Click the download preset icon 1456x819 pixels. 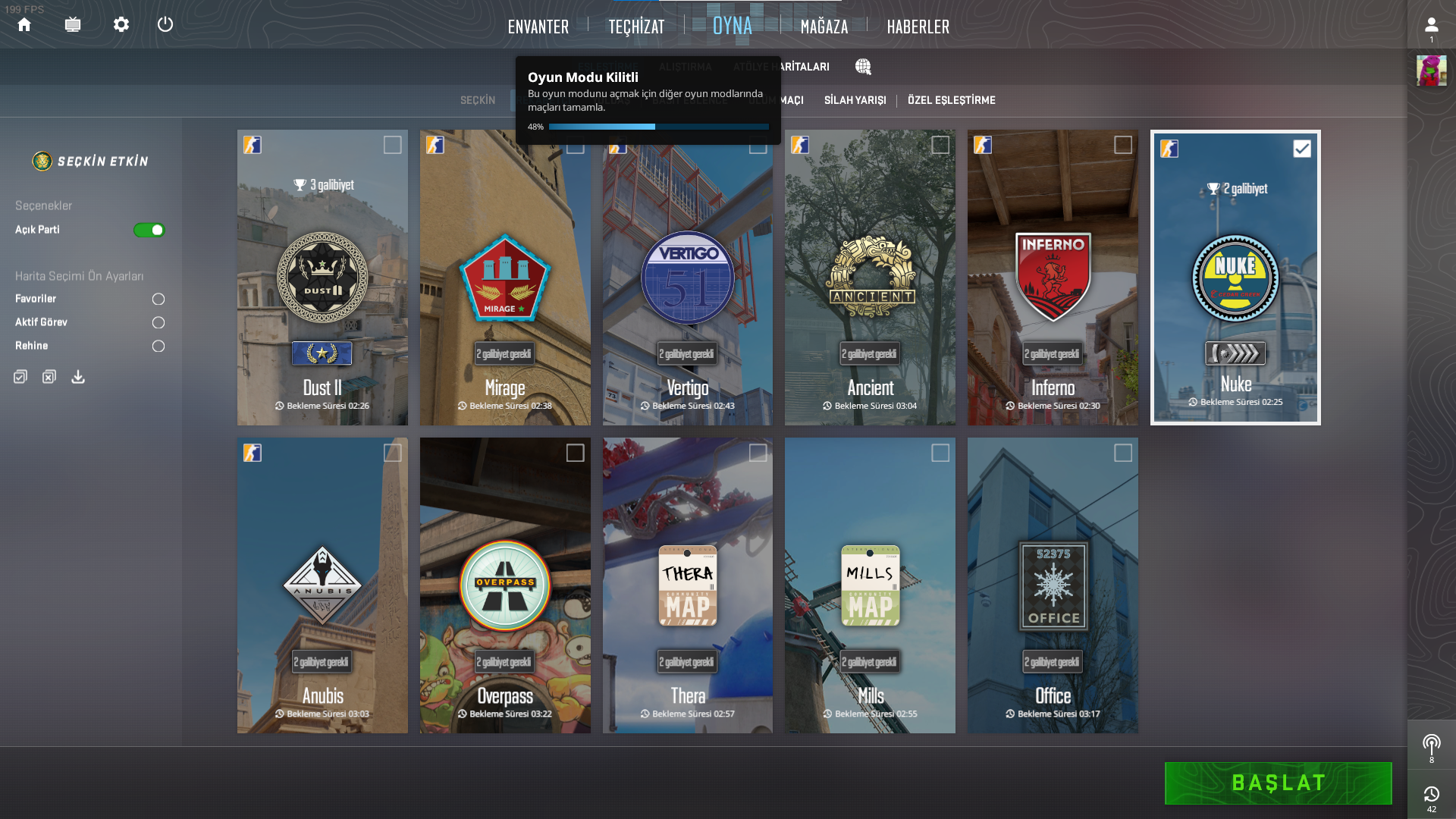tap(78, 377)
